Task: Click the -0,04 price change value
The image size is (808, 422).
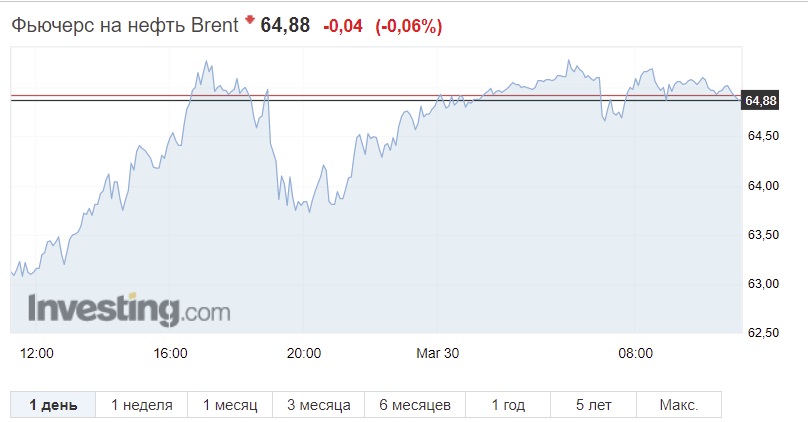Action: point(343,26)
